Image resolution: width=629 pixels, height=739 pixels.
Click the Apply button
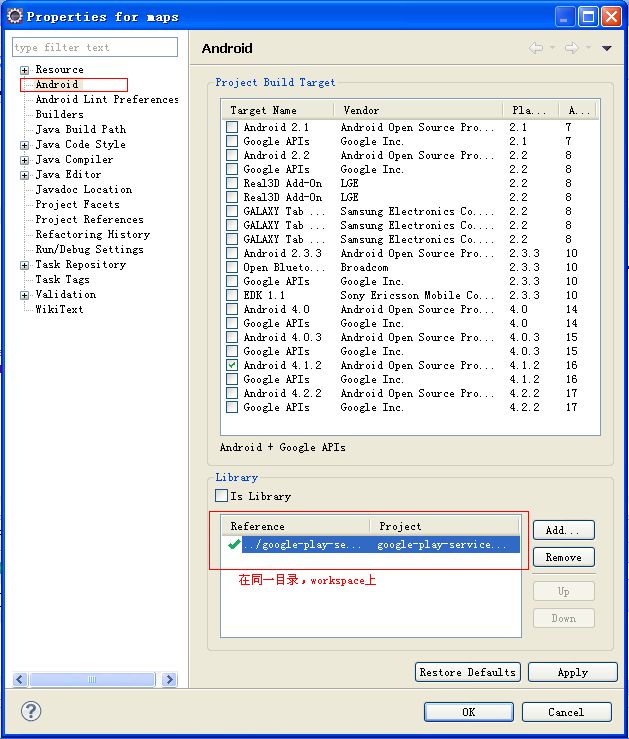click(572, 672)
